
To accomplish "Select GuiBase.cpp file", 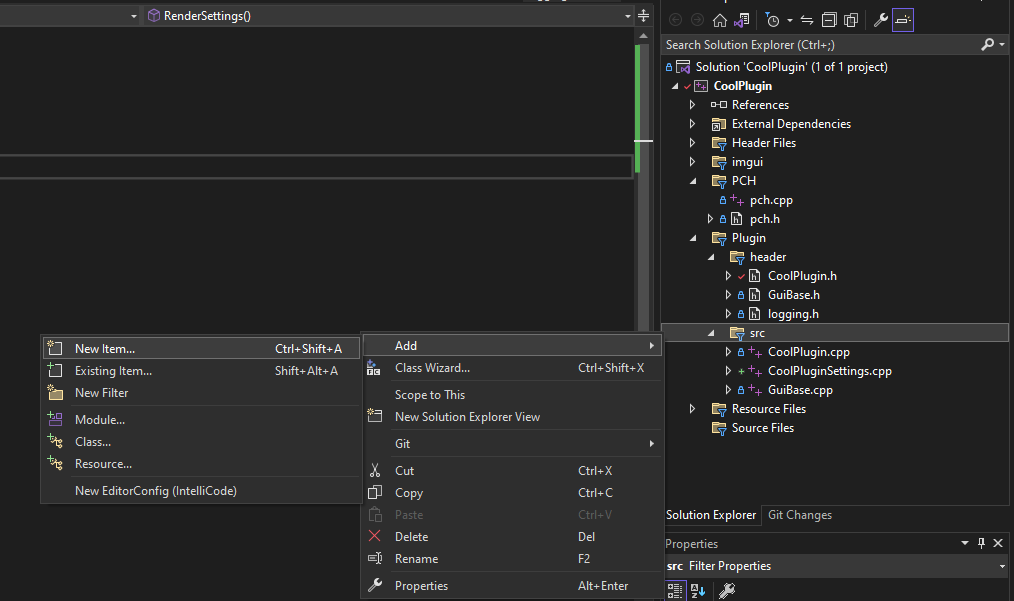I will (x=800, y=389).
